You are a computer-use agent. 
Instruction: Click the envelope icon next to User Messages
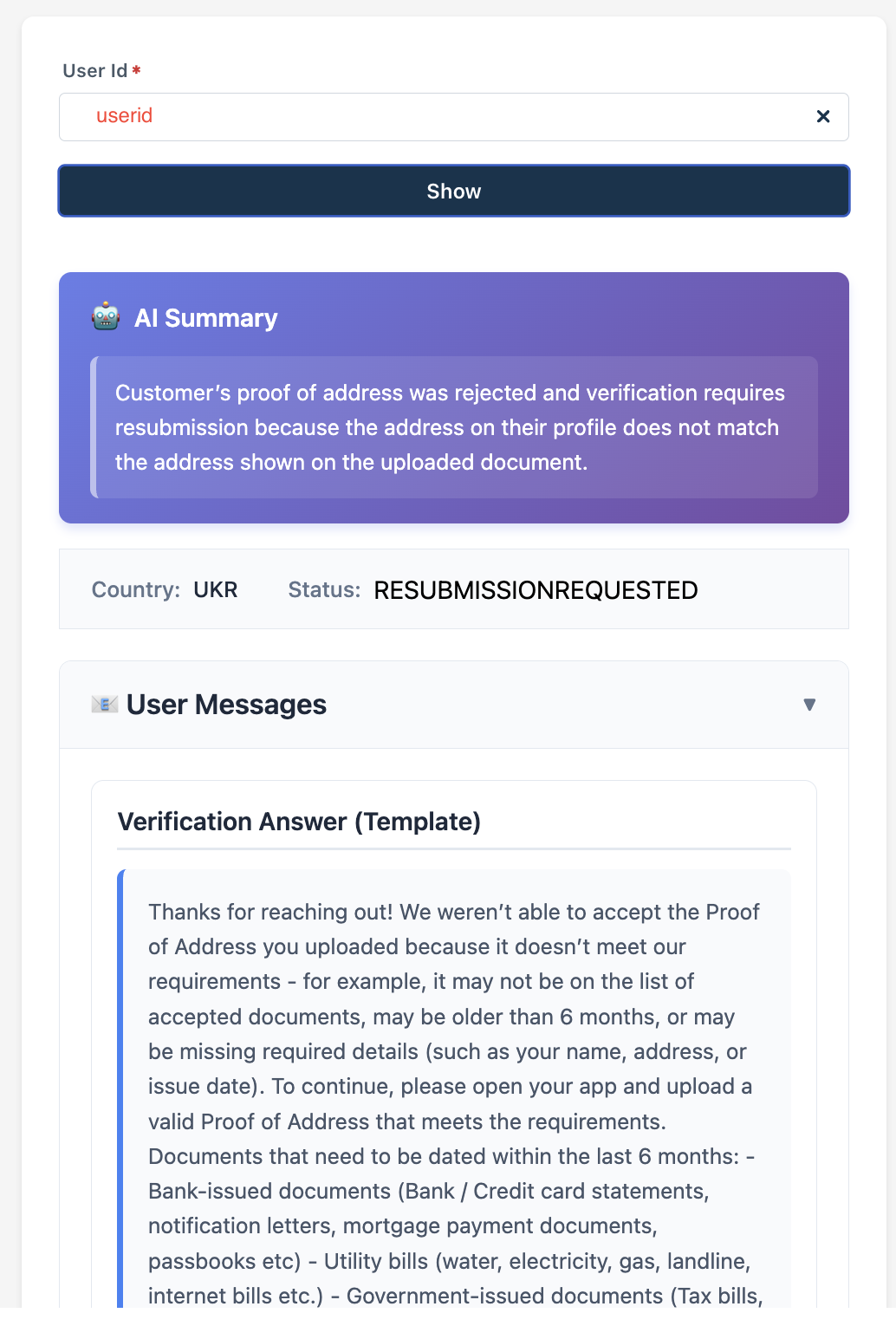pos(105,704)
